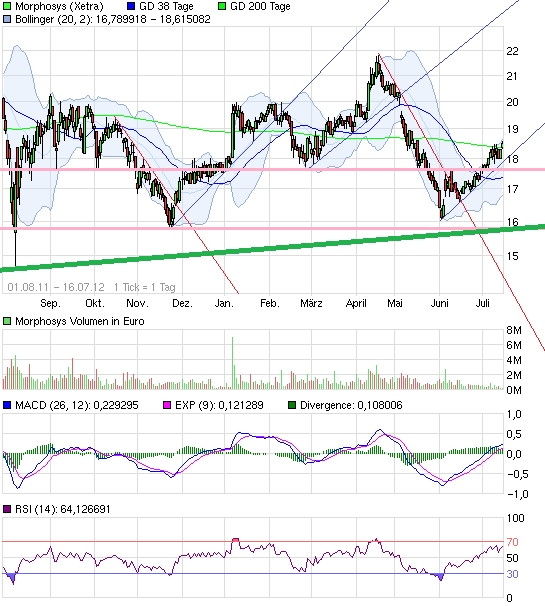Click the volume axis value 2M
Viewport: 545px width, 606px height.
click(514, 375)
